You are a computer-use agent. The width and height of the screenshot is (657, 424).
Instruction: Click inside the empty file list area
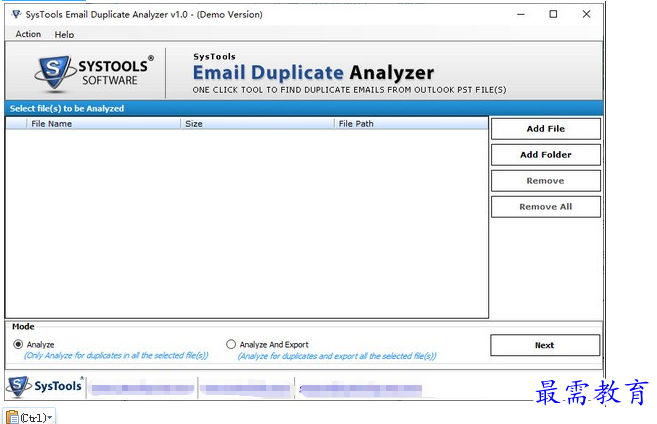[246, 220]
